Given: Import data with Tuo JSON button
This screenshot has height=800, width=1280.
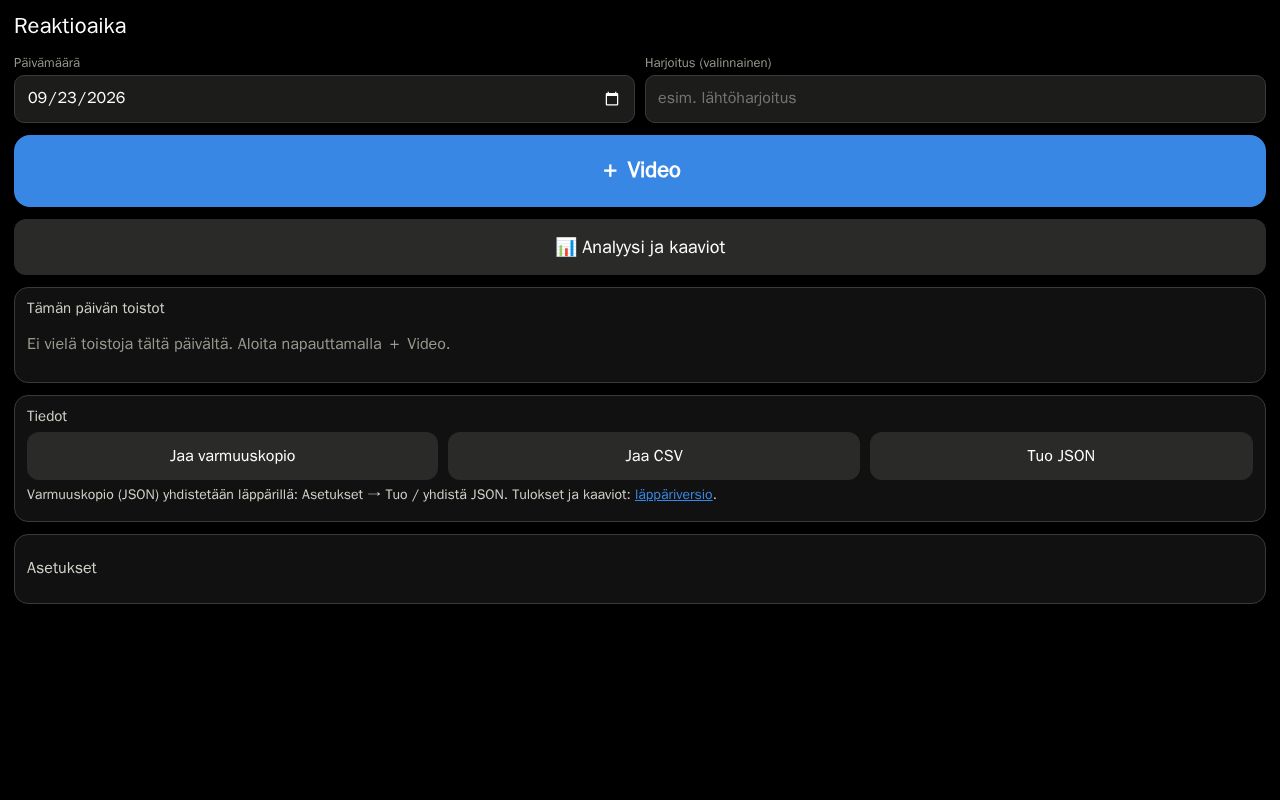Looking at the screenshot, I should tap(1061, 456).
